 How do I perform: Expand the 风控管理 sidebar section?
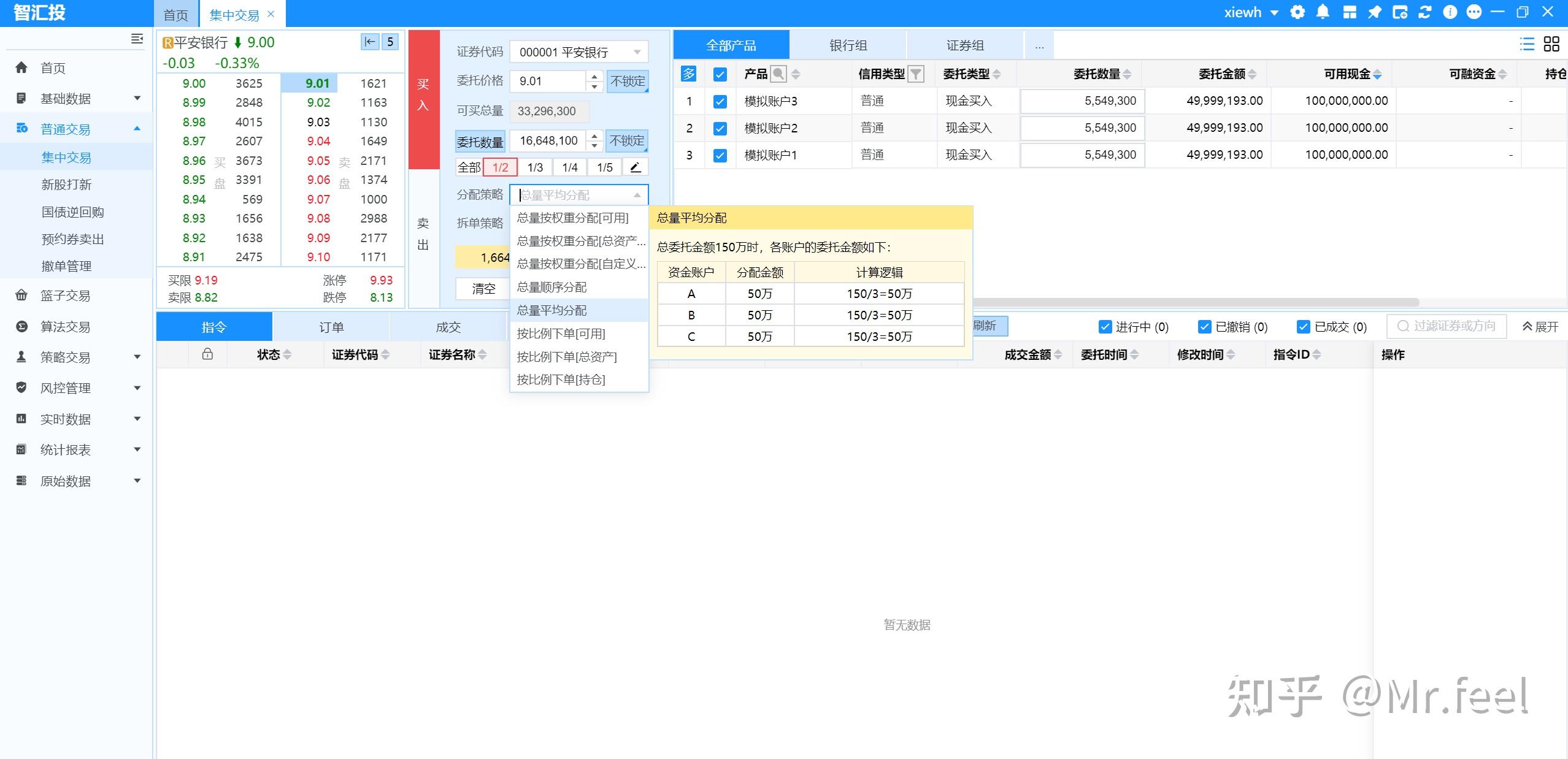65,387
